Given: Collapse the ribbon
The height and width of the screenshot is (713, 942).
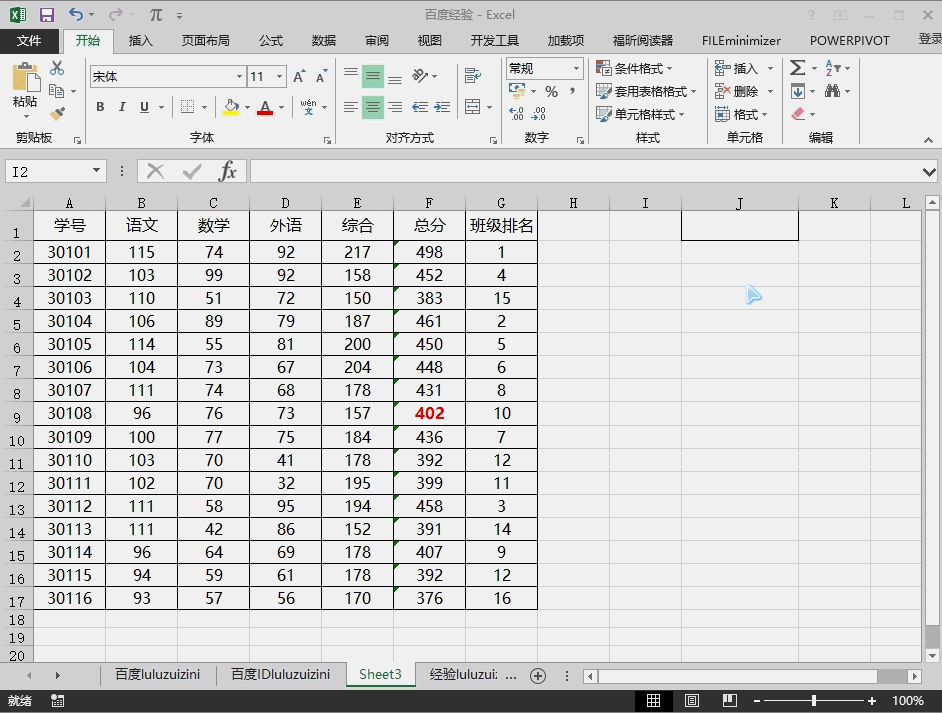Looking at the screenshot, I should click(x=928, y=139).
